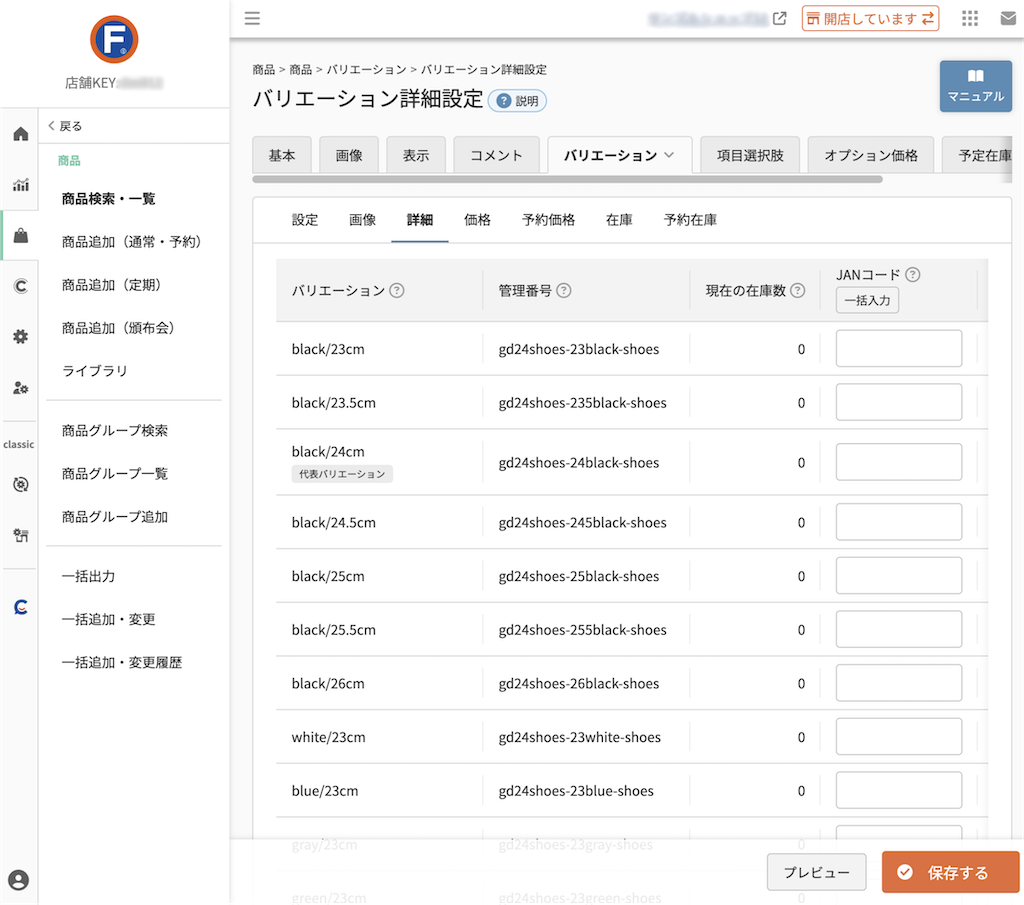
Task: Open the account avatar icon
Action: click(18, 880)
